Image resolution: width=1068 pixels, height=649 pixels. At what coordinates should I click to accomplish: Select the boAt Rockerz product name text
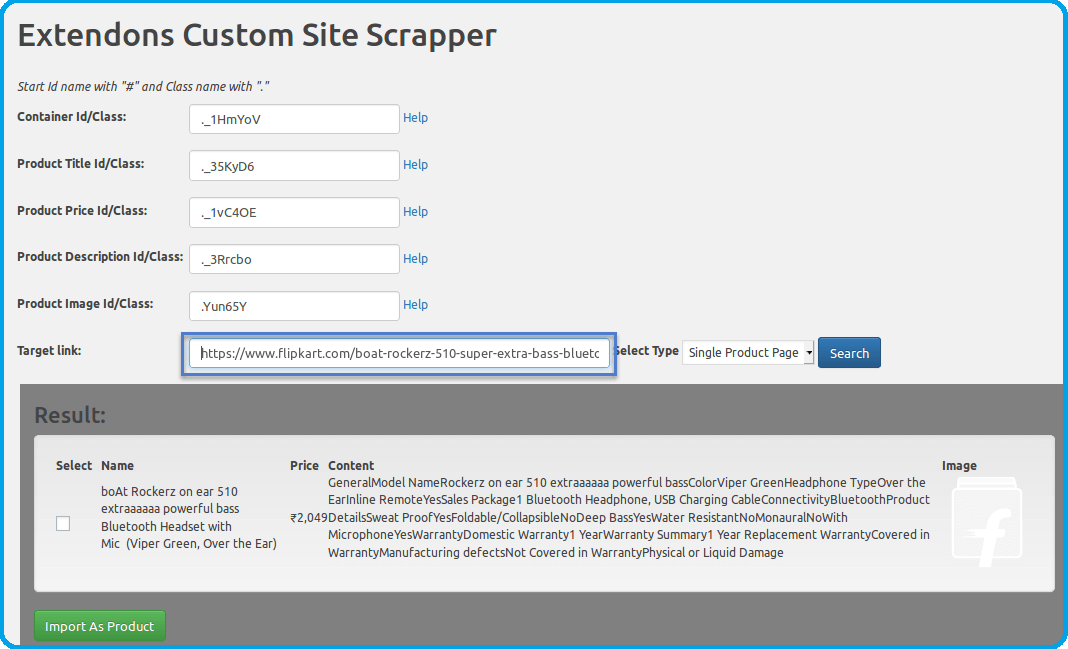pos(188,518)
